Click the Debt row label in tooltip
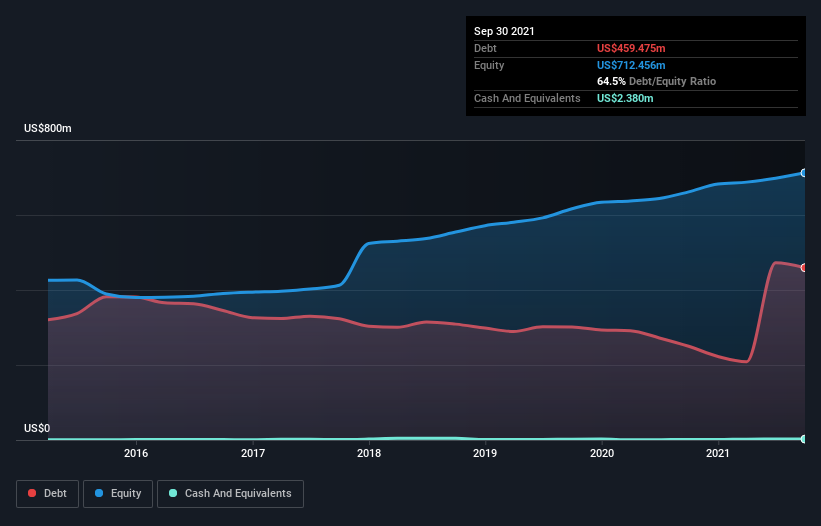This screenshot has height=526, width=821. (485, 48)
